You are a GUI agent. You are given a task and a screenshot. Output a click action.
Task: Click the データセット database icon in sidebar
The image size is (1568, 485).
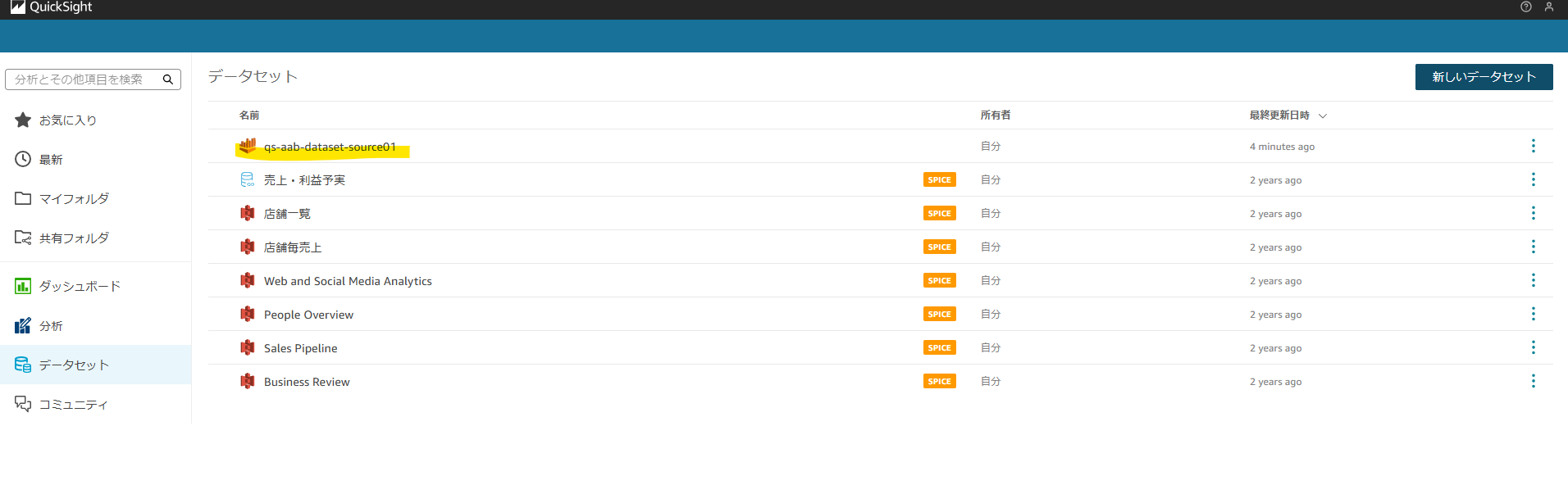pos(23,365)
